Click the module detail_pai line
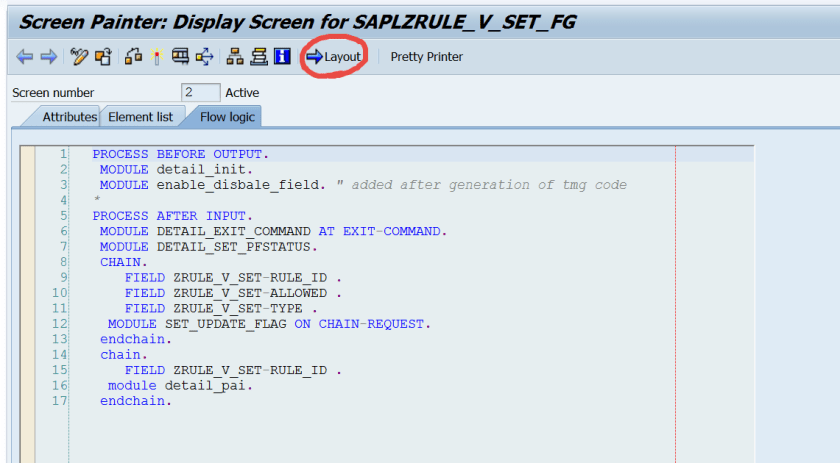Viewport: 840px width, 463px height. pyautogui.click(x=180, y=386)
